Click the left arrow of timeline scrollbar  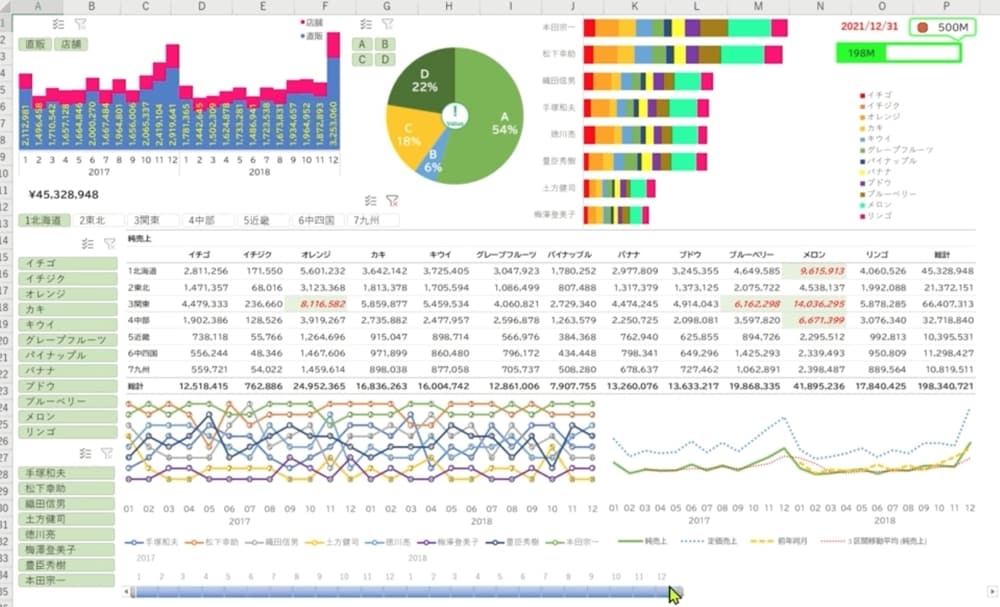click(x=126, y=592)
